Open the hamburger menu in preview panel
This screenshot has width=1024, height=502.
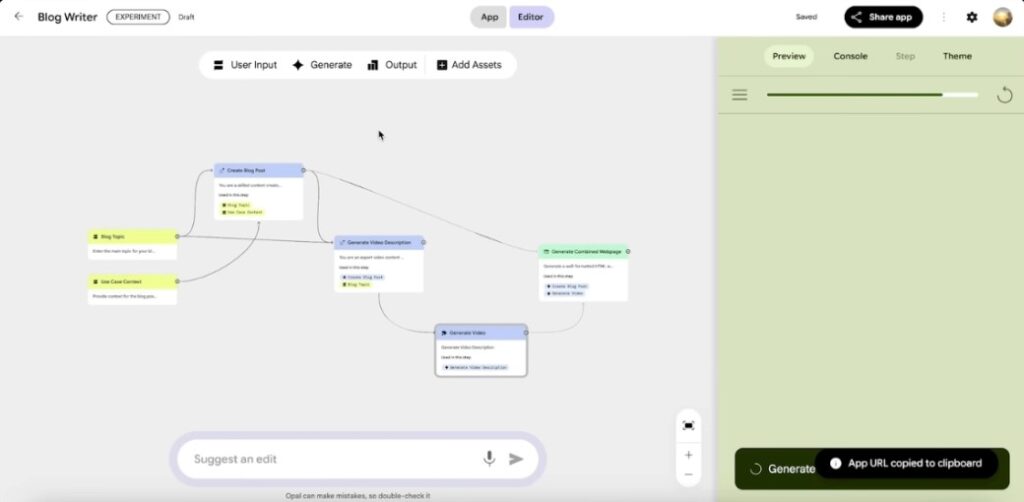click(x=739, y=95)
